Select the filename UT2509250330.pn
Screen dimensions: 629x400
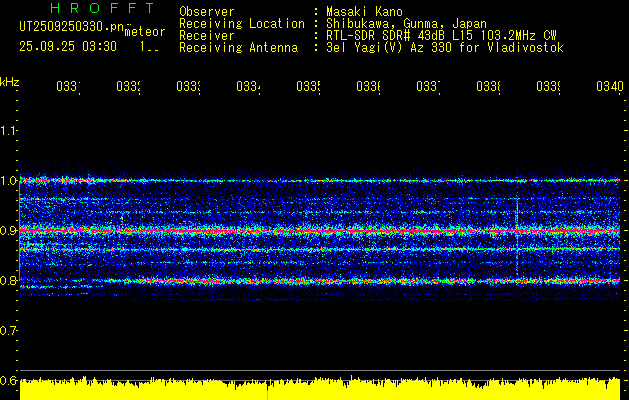click(71, 27)
